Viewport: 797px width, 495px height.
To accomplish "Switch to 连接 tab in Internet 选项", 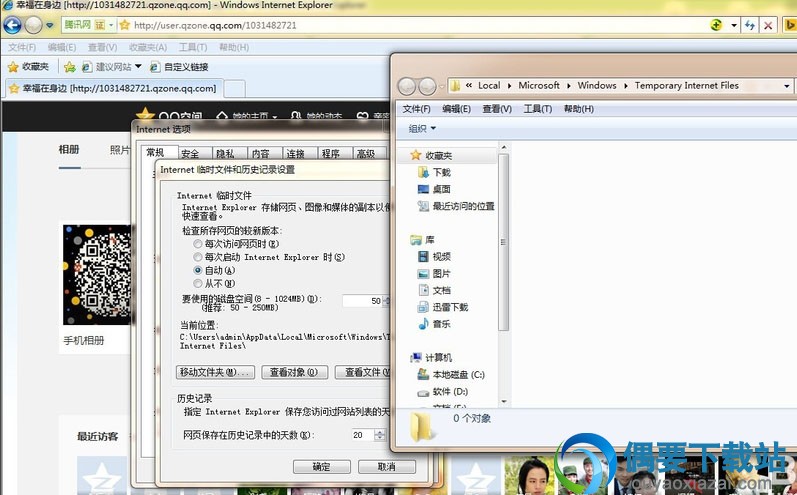I will (295, 153).
